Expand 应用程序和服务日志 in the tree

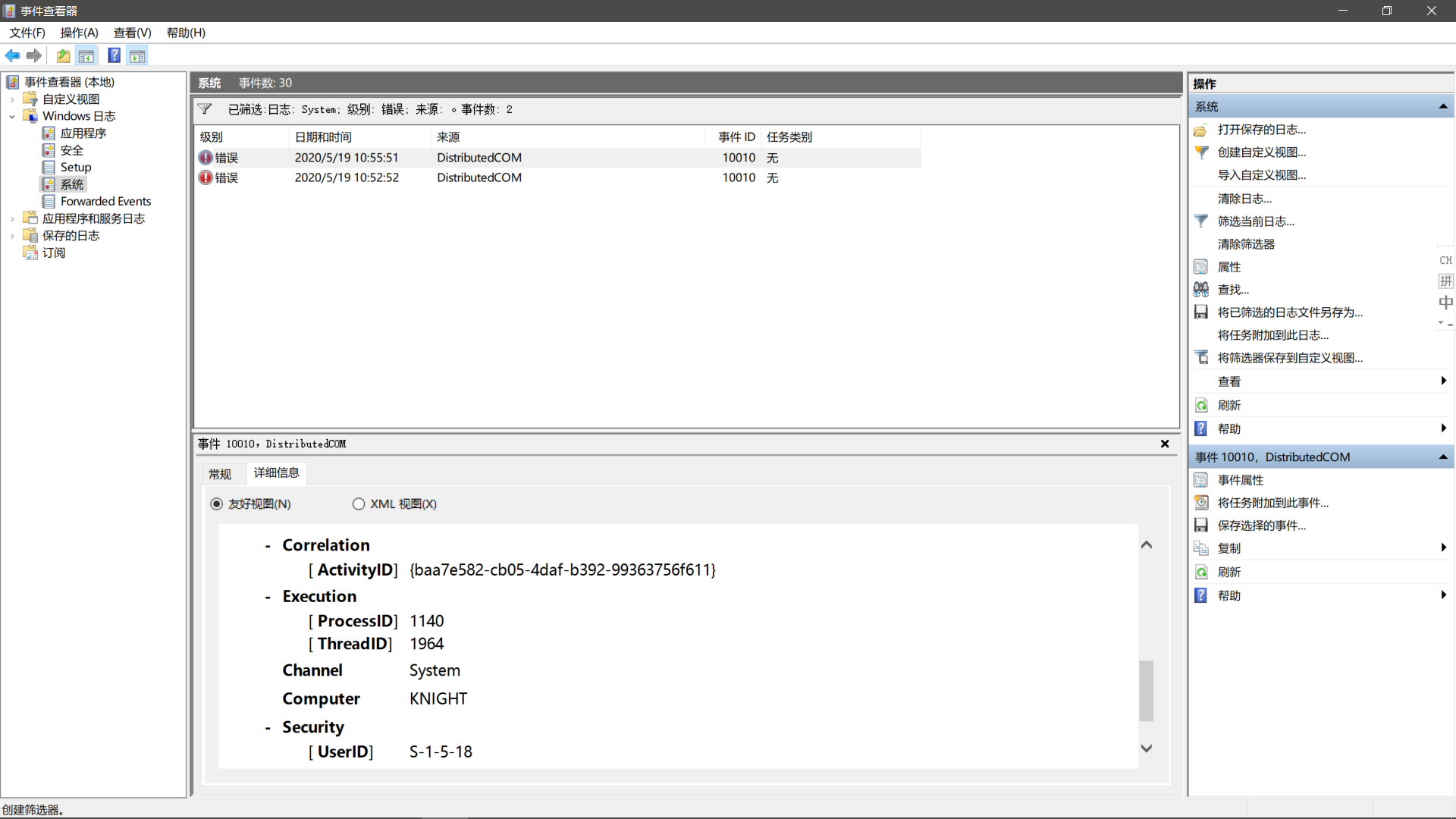(x=11, y=218)
